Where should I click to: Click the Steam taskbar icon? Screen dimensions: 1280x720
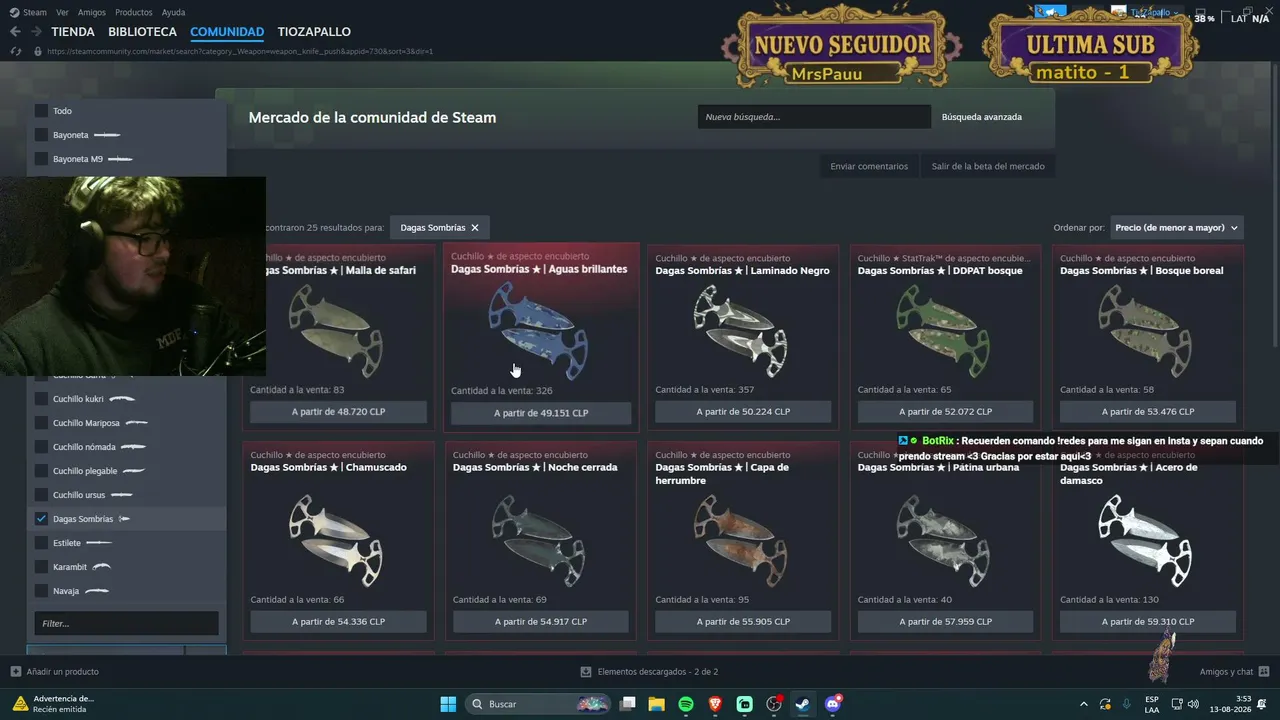(x=803, y=704)
